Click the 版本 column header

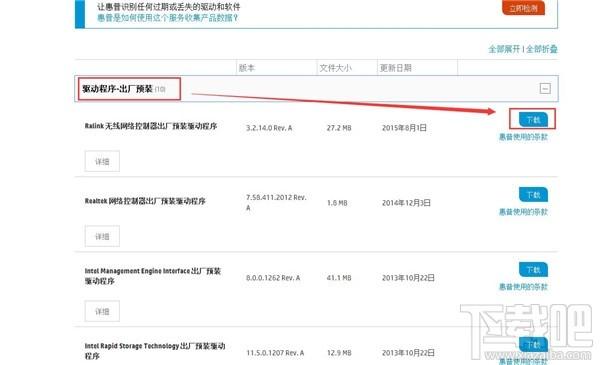(x=247, y=68)
